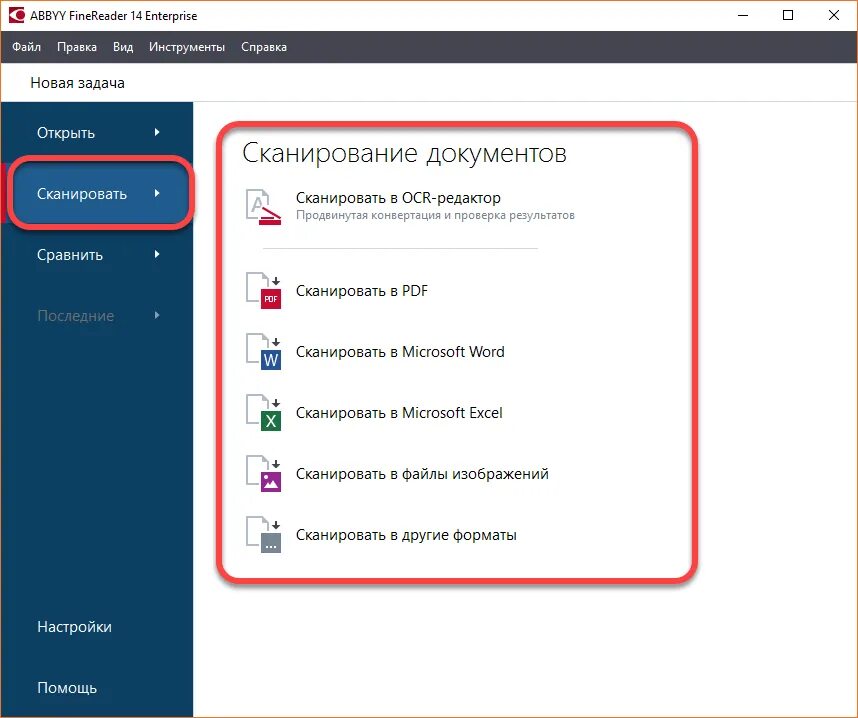Open the Файл menu
This screenshot has height=718, width=858.
[x=26, y=47]
